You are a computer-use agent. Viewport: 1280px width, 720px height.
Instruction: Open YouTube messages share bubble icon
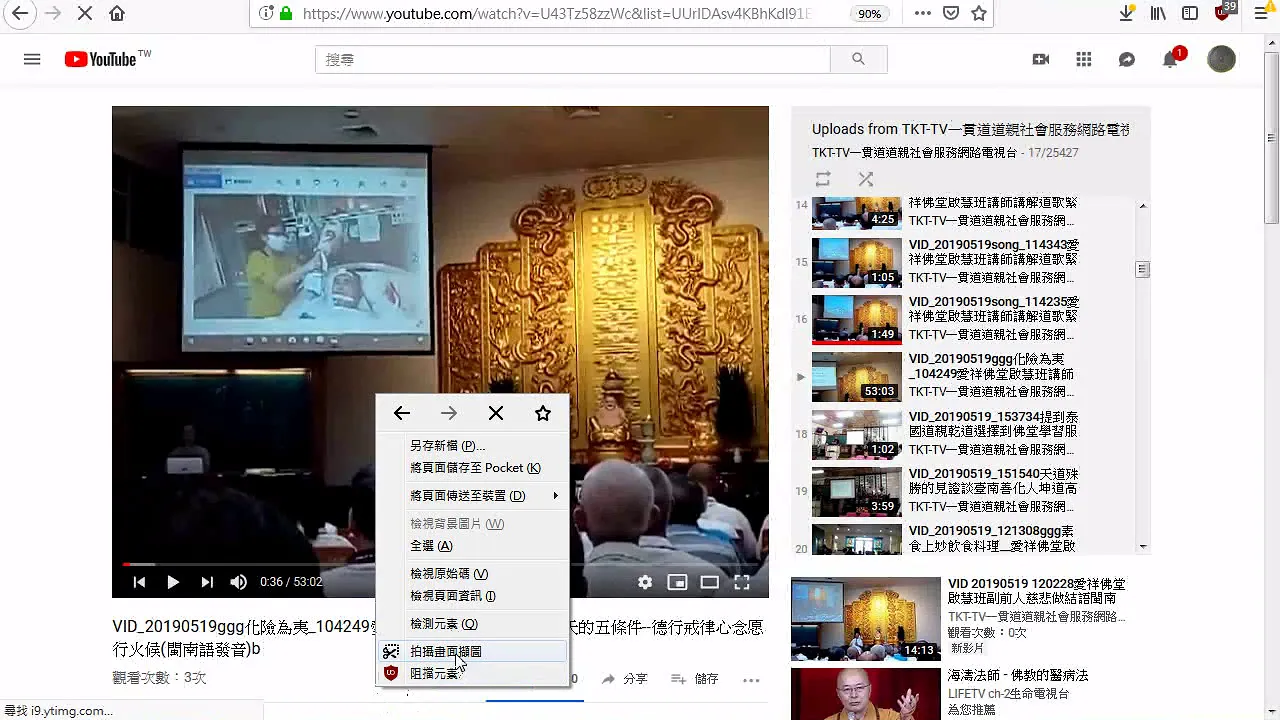point(1127,59)
